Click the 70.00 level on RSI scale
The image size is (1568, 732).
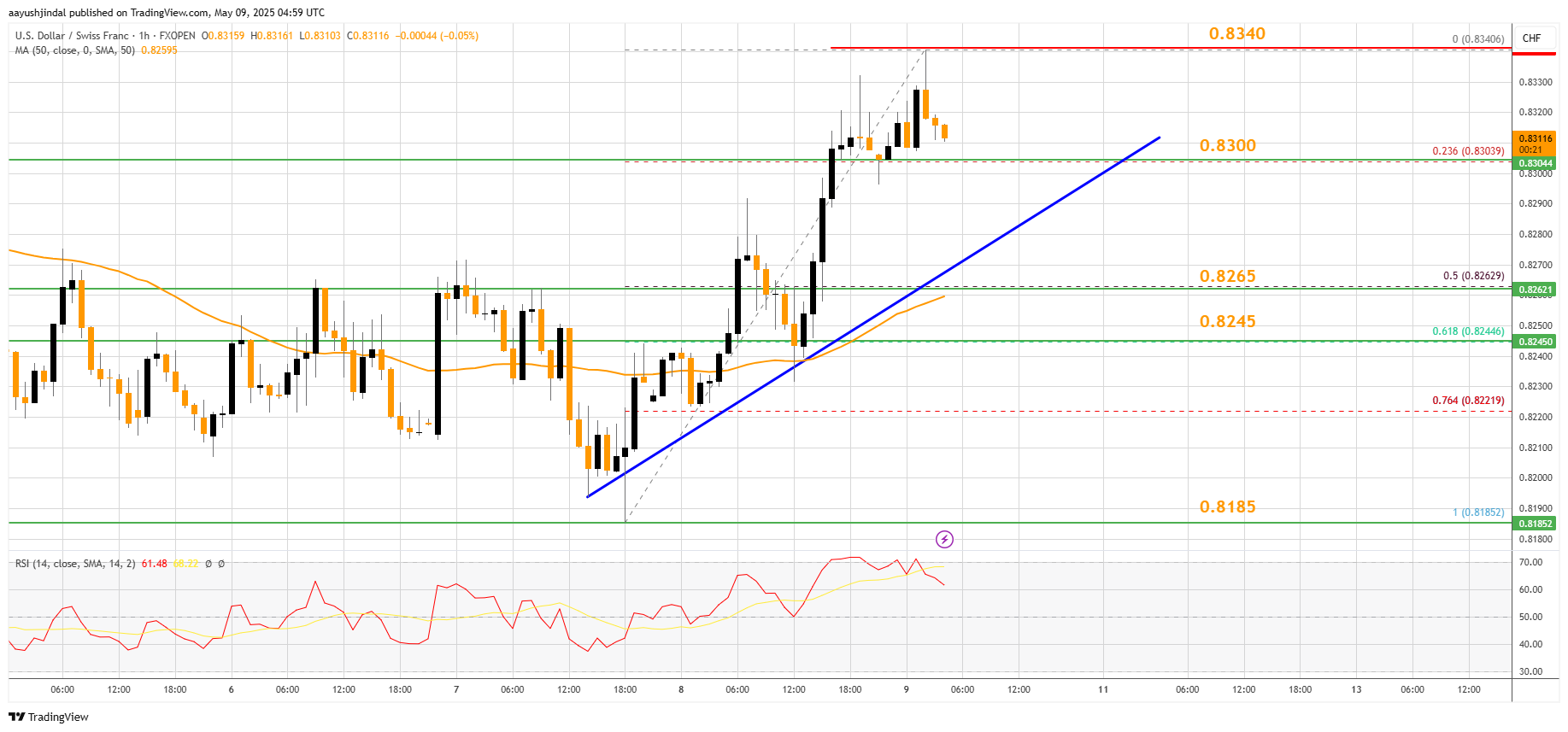pyautogui.click(x=1530, y=562)
